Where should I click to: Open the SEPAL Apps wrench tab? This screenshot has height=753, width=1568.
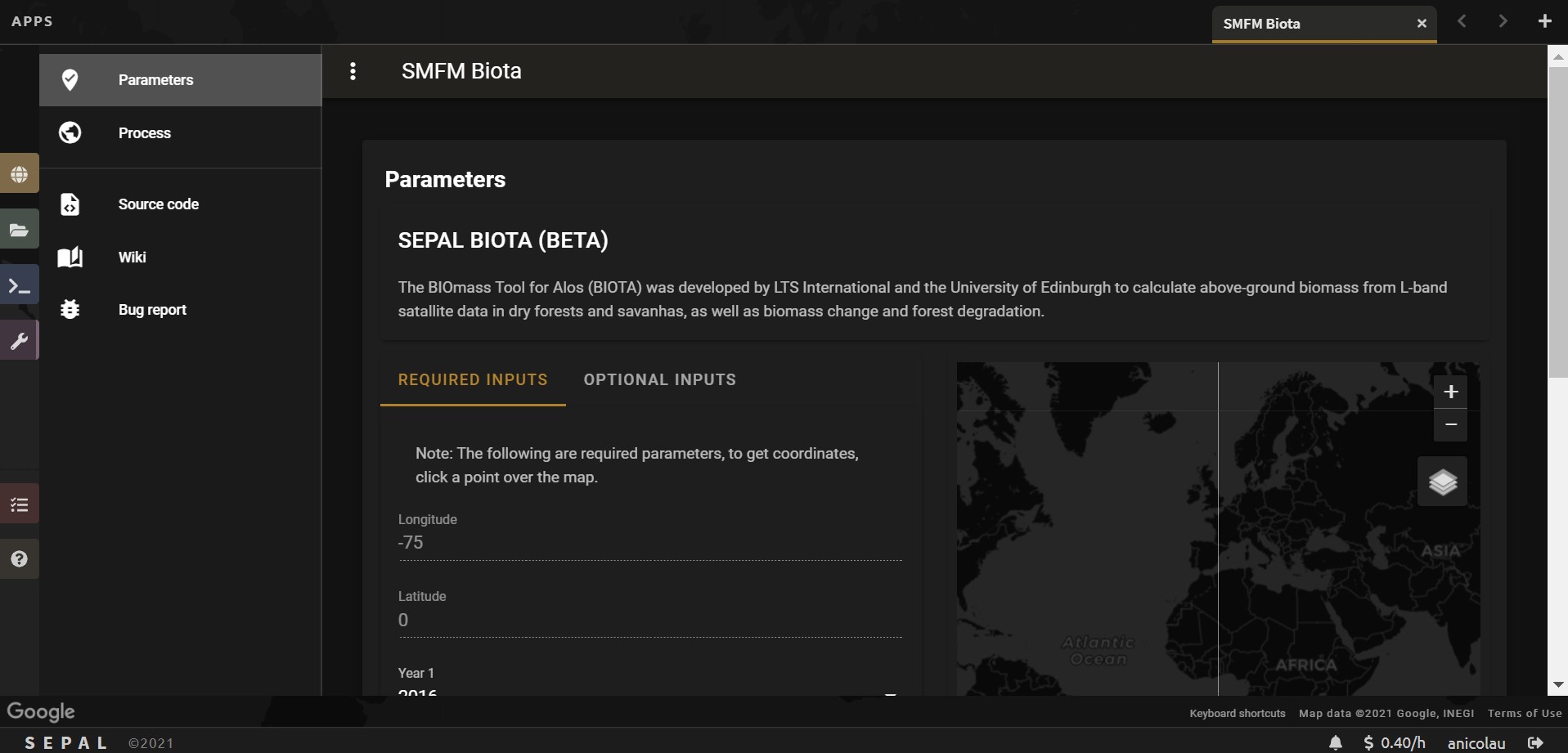(x=20, y=341)
